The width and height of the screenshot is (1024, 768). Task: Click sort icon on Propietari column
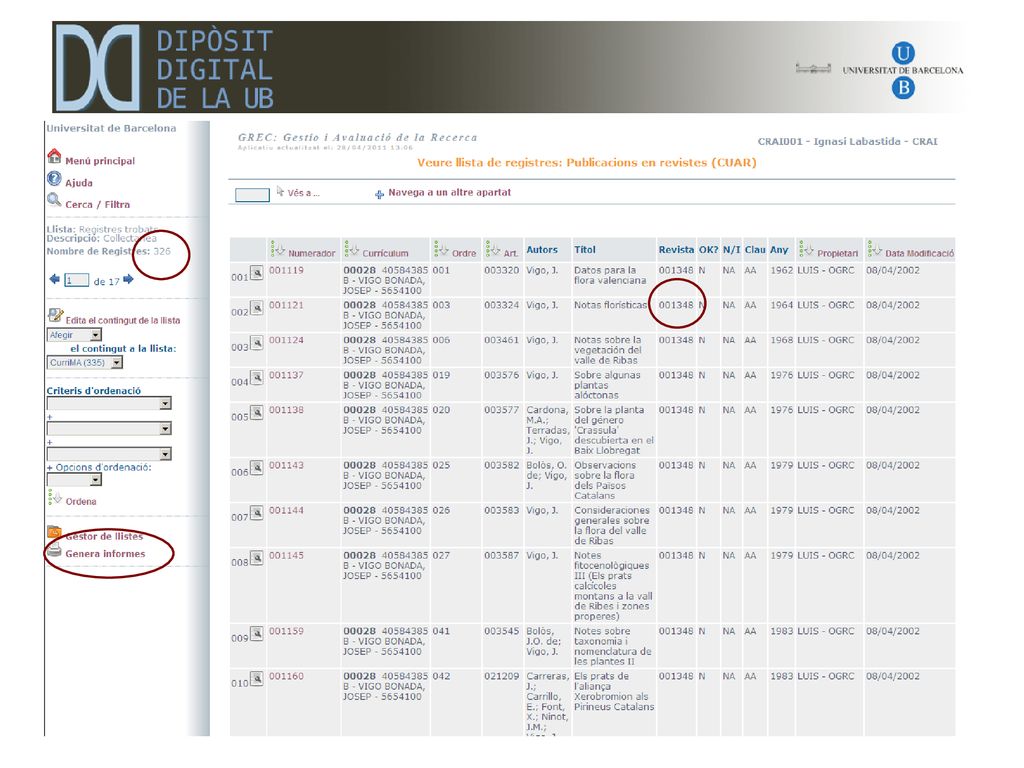[807, 249]
